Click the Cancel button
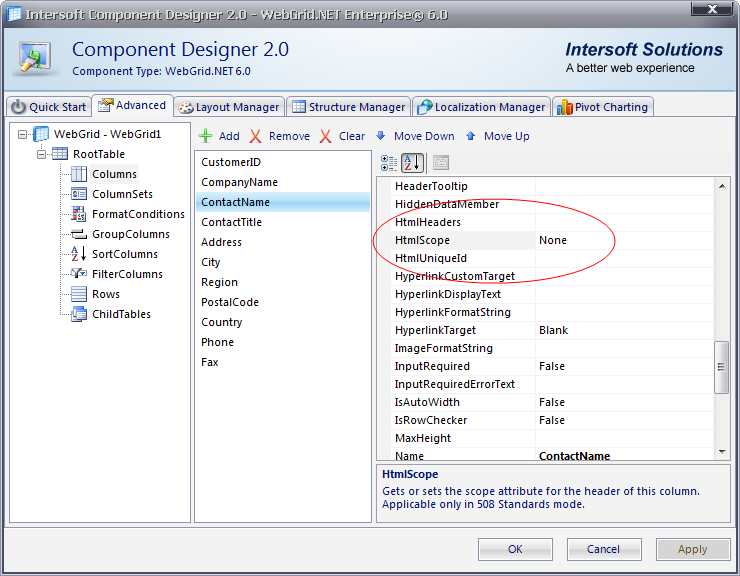This screenshot has width=740, height=576. (x=604, y=549)
